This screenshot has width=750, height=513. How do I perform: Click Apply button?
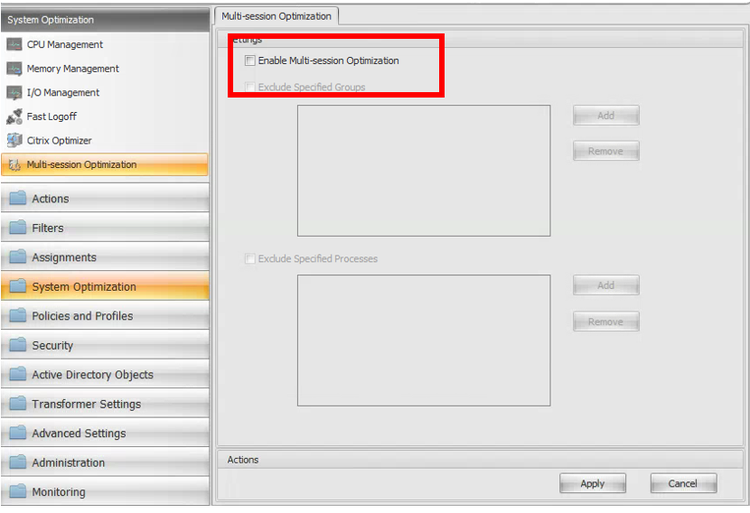coord(593,483)
